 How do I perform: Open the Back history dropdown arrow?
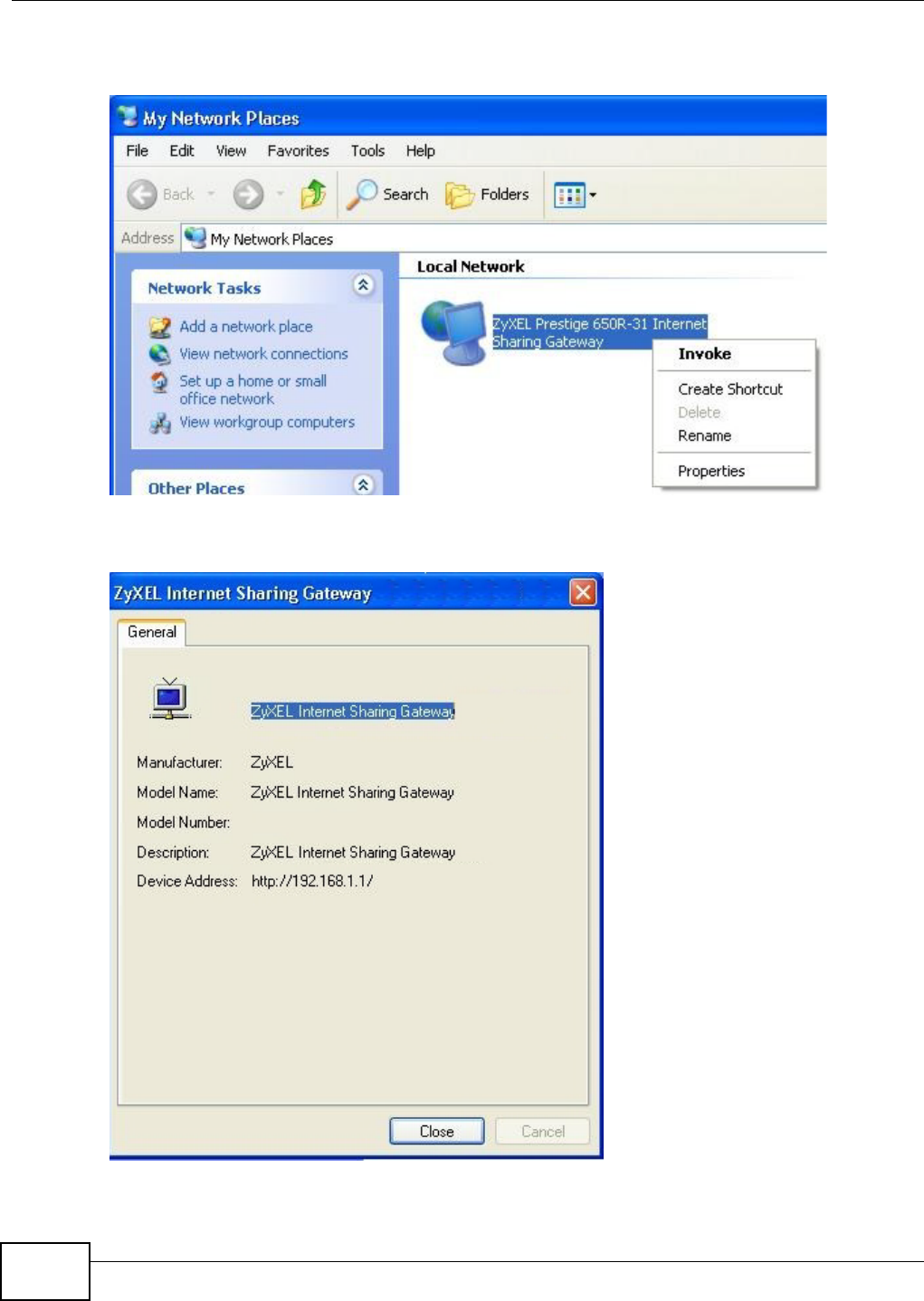pos(211,194)
